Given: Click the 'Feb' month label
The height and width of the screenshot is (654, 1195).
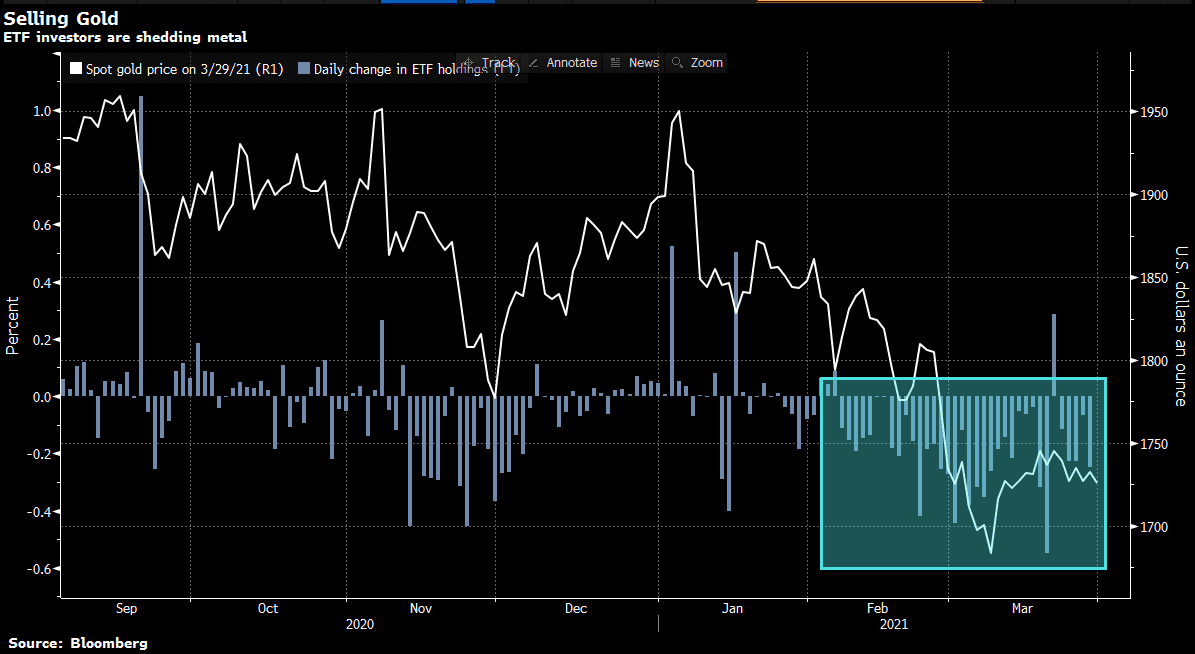Looking at the screenshot, I should pyautogui.click(x=877, y=608).
